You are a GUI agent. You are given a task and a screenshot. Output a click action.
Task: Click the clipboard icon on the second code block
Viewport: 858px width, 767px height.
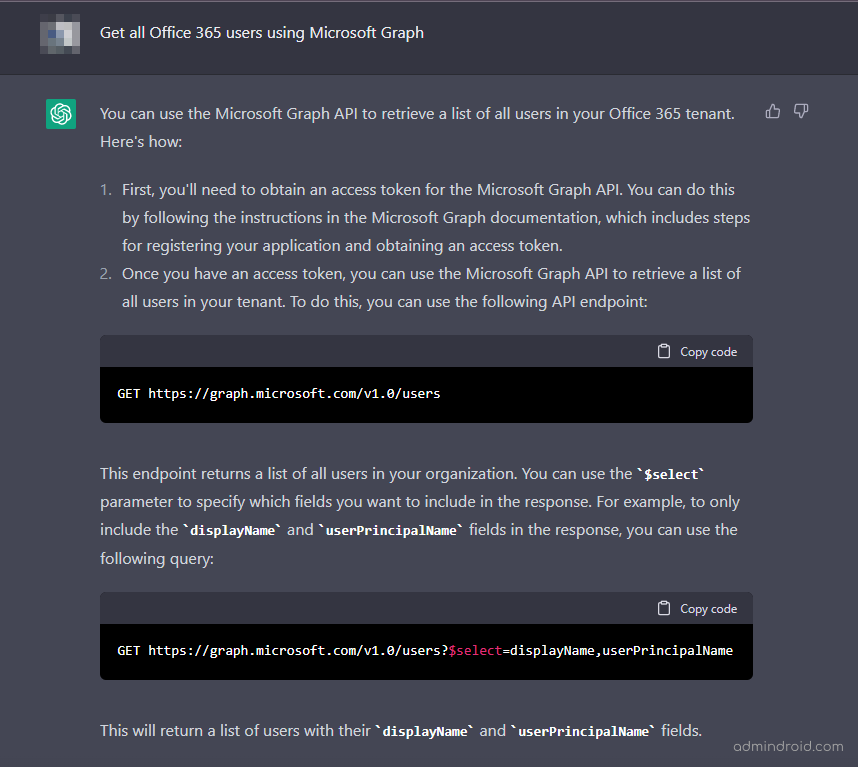pos(663,608)
